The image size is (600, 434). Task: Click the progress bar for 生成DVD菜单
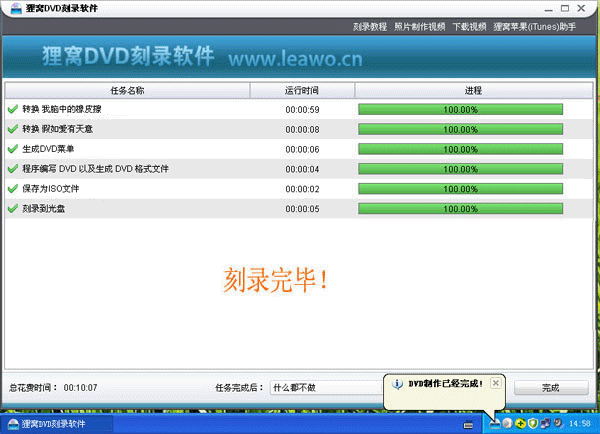pos(460,149)
